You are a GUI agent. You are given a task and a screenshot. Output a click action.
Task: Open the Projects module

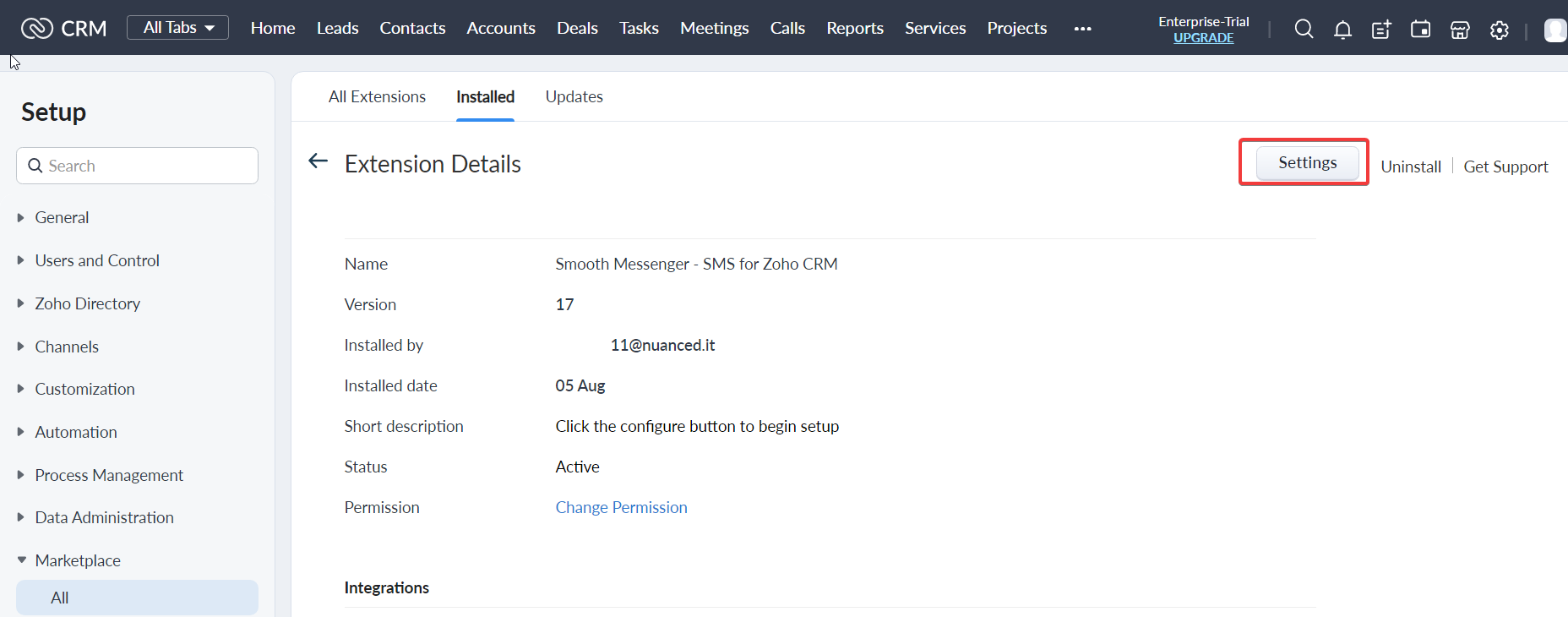click(1017, 28)
